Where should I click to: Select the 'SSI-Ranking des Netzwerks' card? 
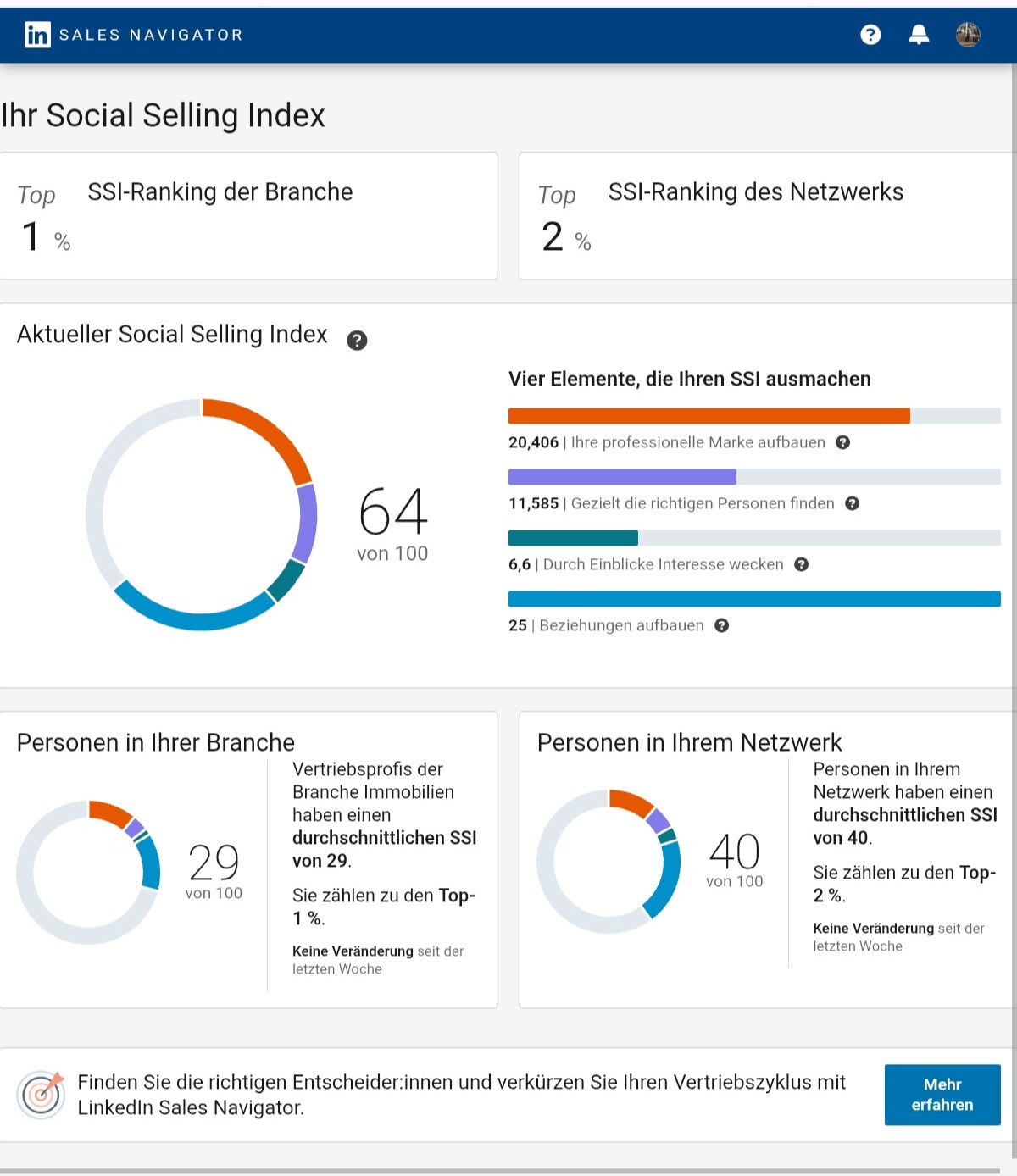point(766,215)
